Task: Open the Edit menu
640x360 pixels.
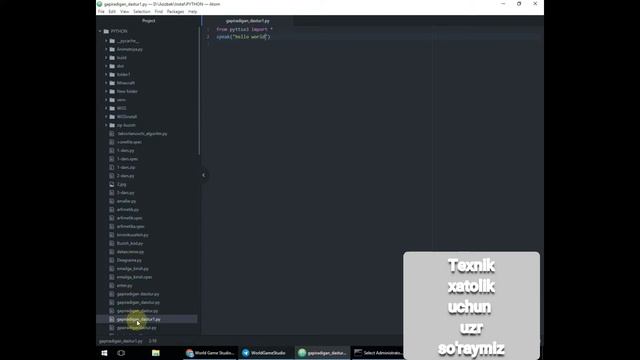Action: point(112,12)
